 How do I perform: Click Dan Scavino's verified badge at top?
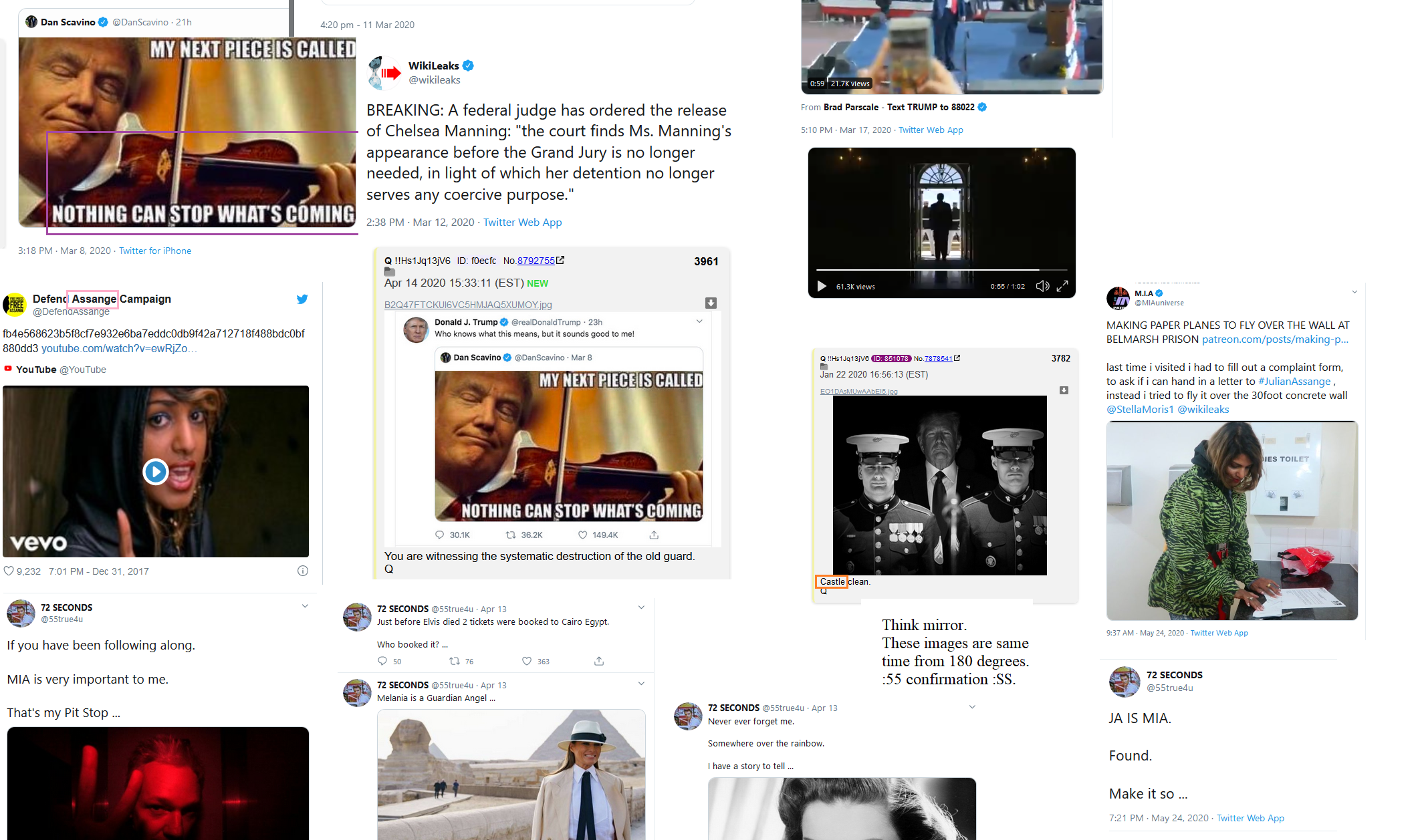(x=103, y=22)
